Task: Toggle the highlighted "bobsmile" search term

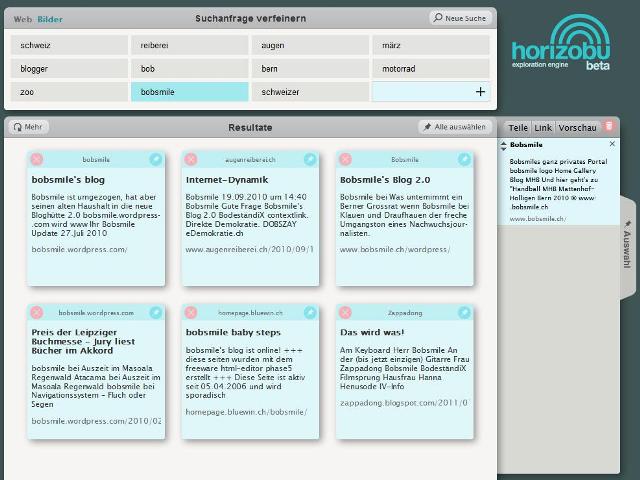Action: click(x=189, y=92)
